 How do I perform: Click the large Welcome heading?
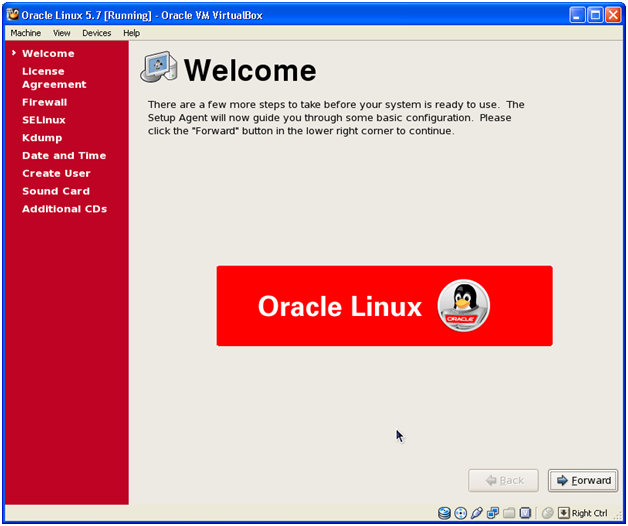250,70
